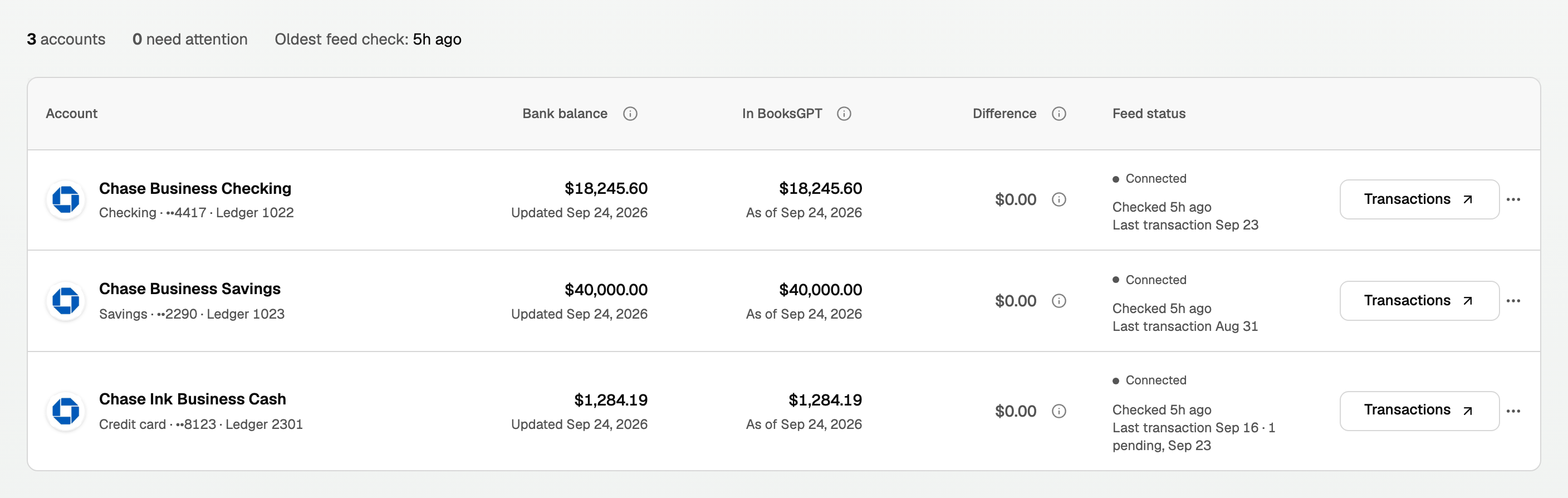This screenshot has width=1568, height=498.
Task: Click the Bank balance column header
Action: (x=564, y=114)
